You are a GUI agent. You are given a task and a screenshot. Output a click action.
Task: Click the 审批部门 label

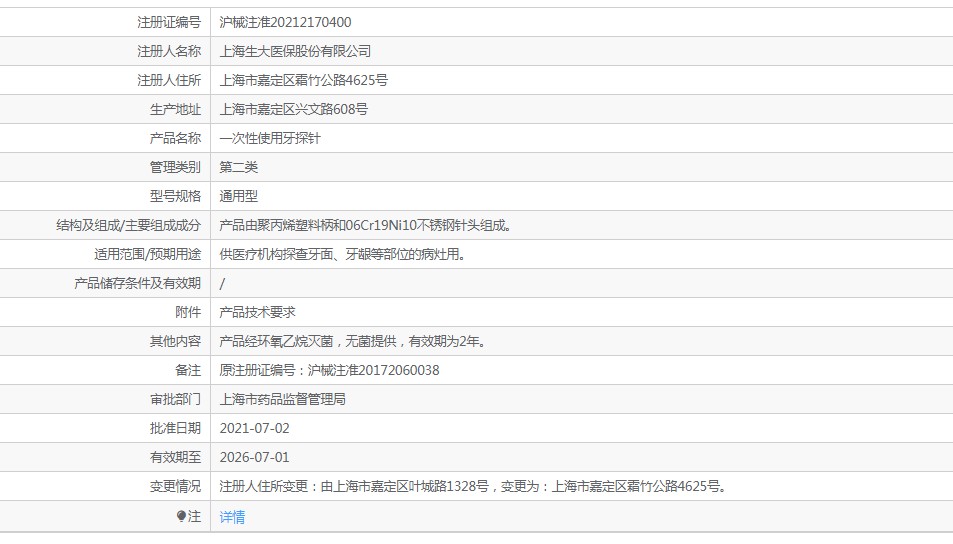[176, 399]
